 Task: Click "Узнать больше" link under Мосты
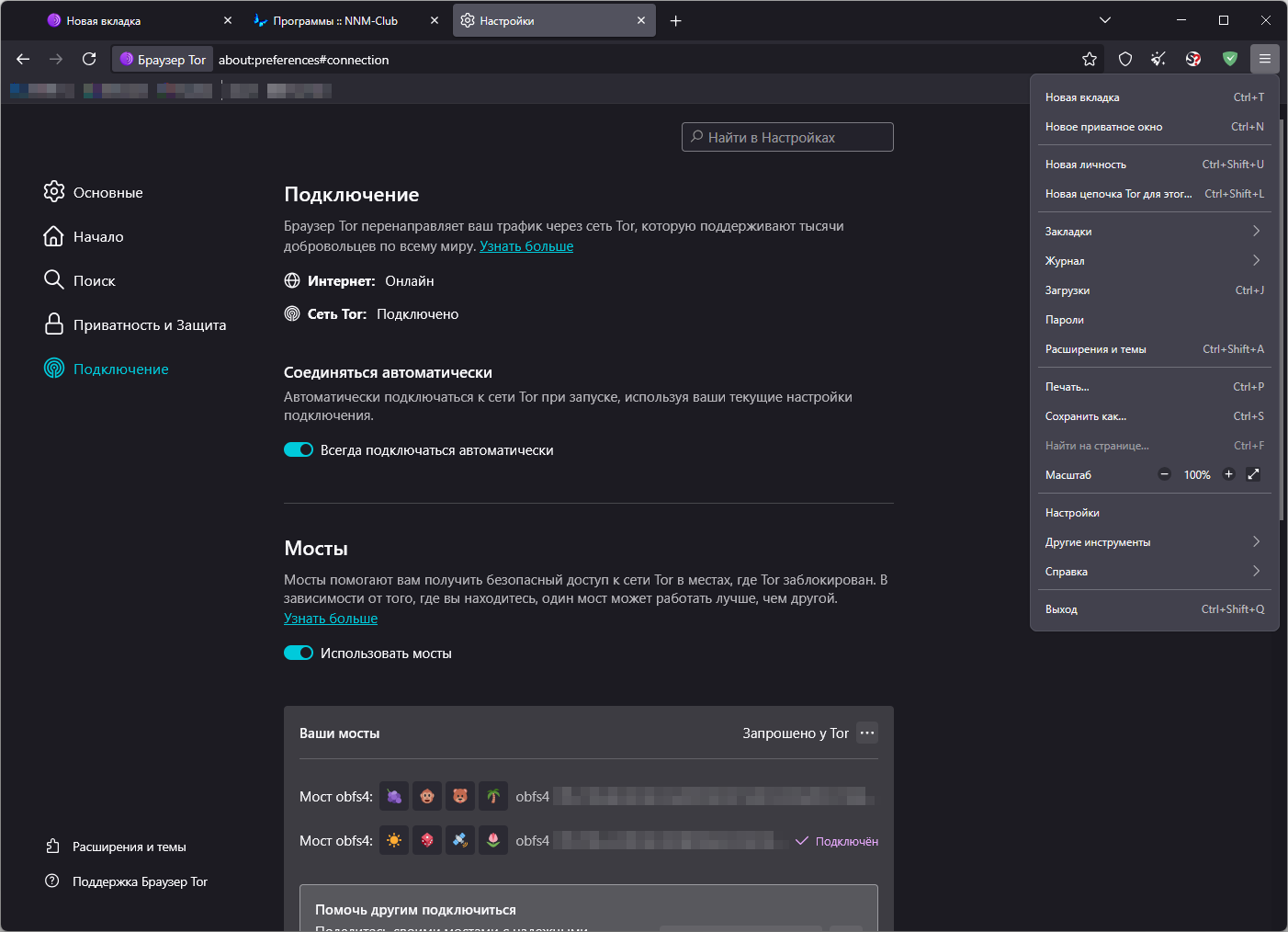pyautogui.click(x=331, y=619)
